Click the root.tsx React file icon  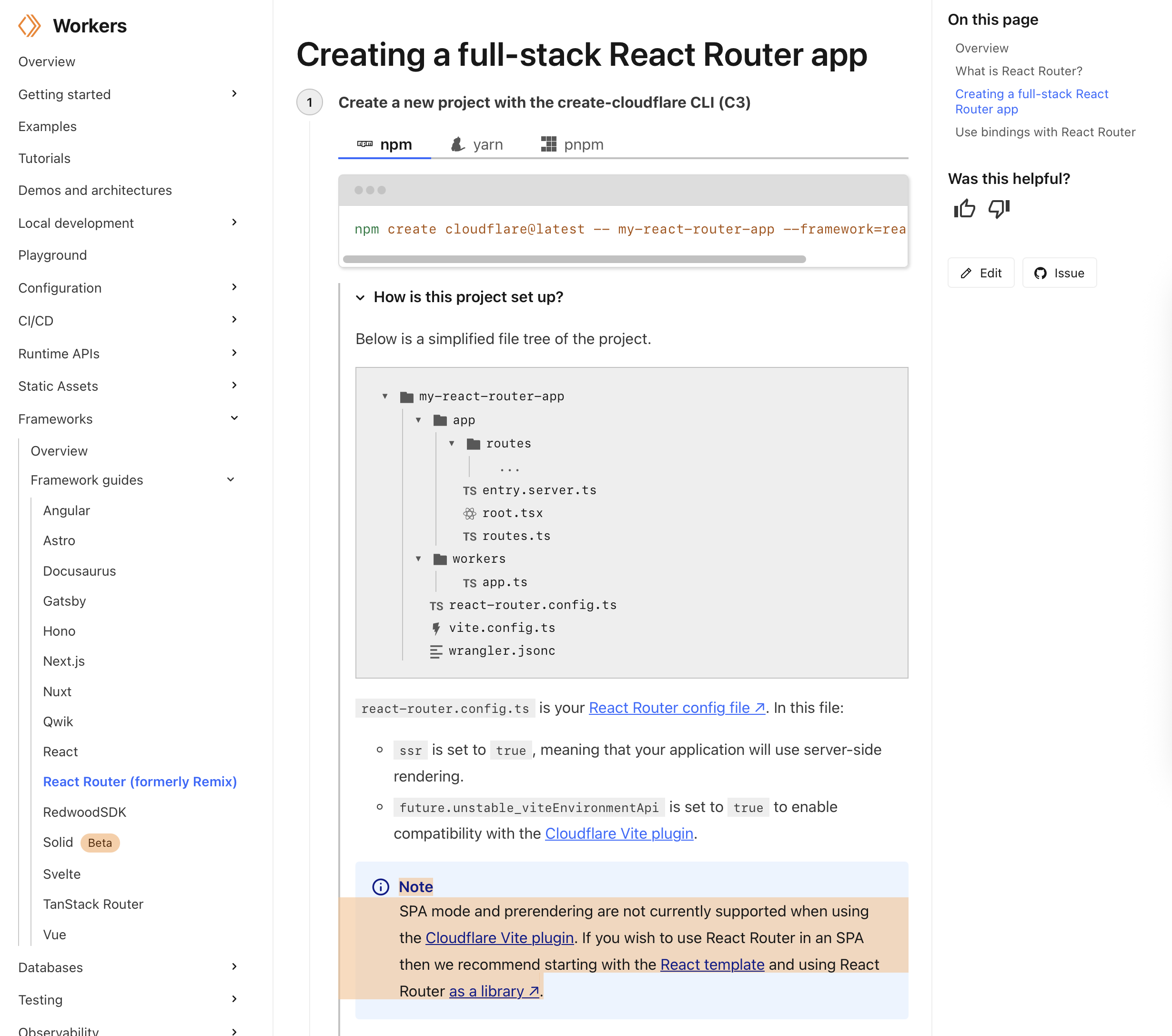pyautogui.click(x=470, y=513)
